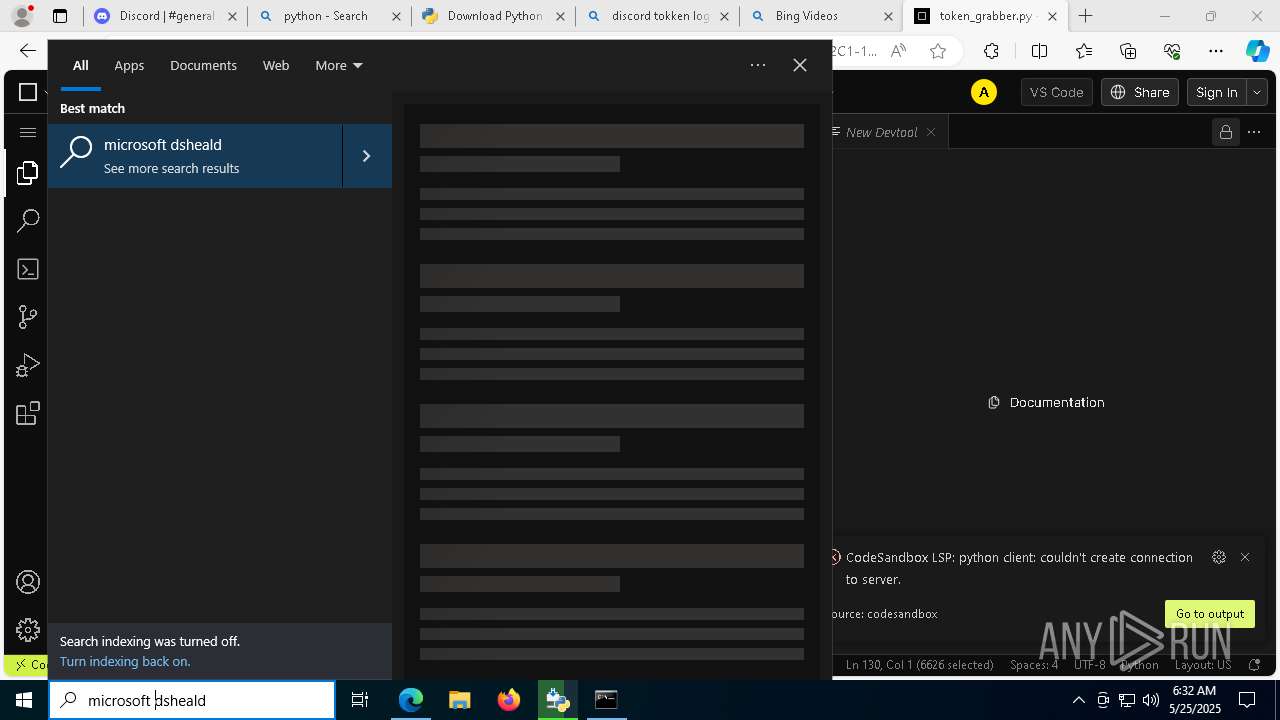Open the hamburger menu in CodeSandbox
Image resolution: width=1280 pixels, height=720 pixels.
pyautogui.click(x=27, y=132)
